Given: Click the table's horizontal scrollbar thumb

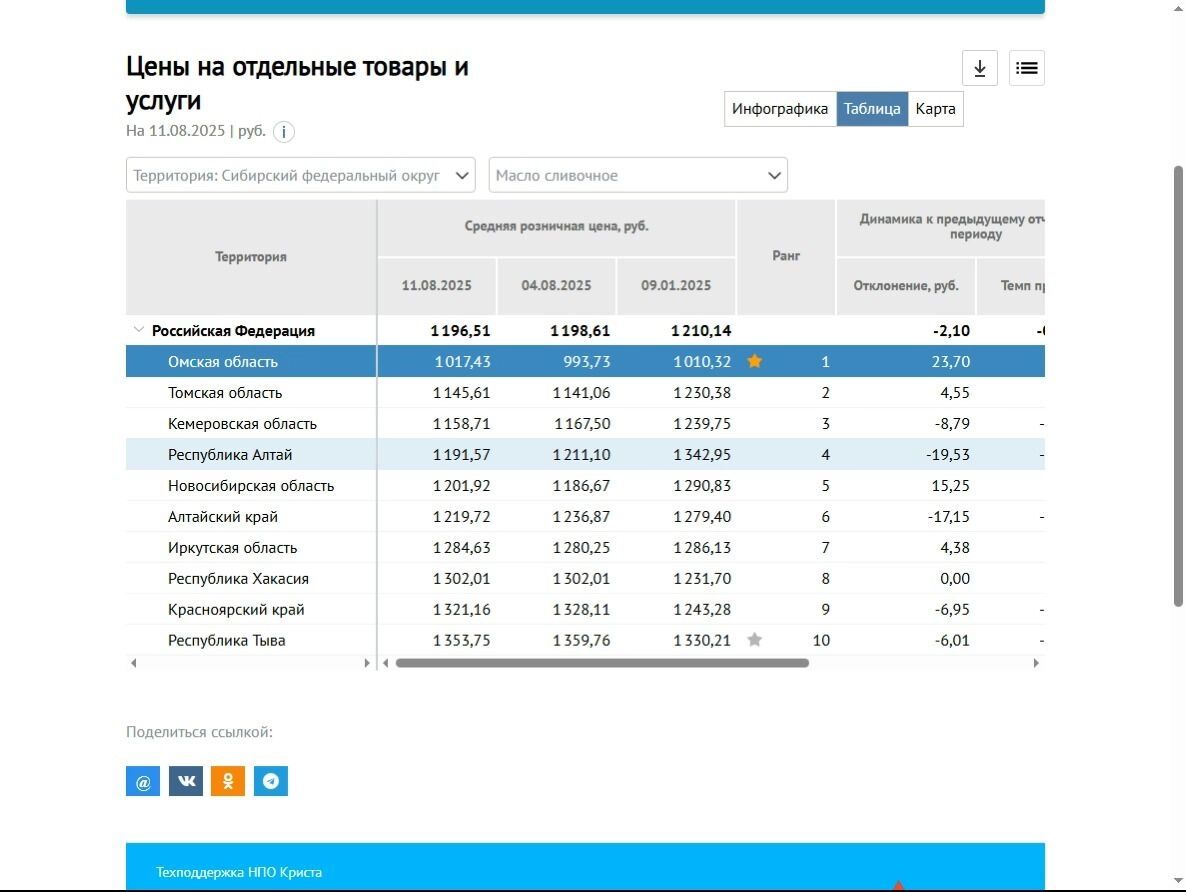Looking at the screenshot, I should tap(602, 663).
